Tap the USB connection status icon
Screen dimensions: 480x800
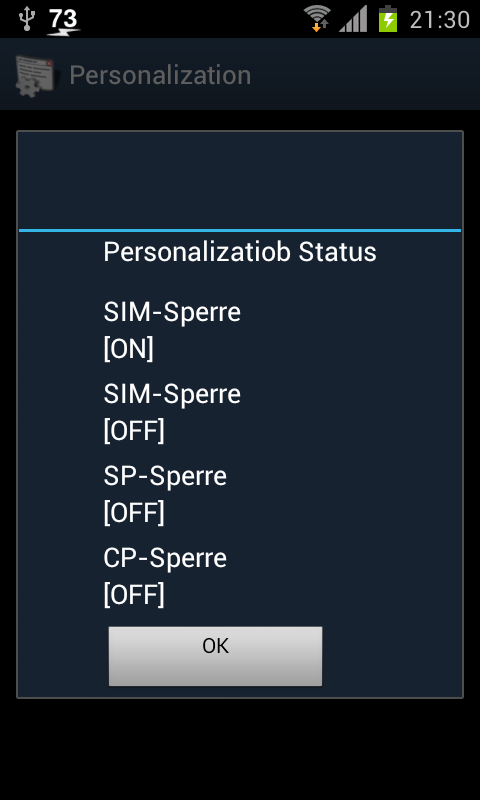(x=26, y=18)
